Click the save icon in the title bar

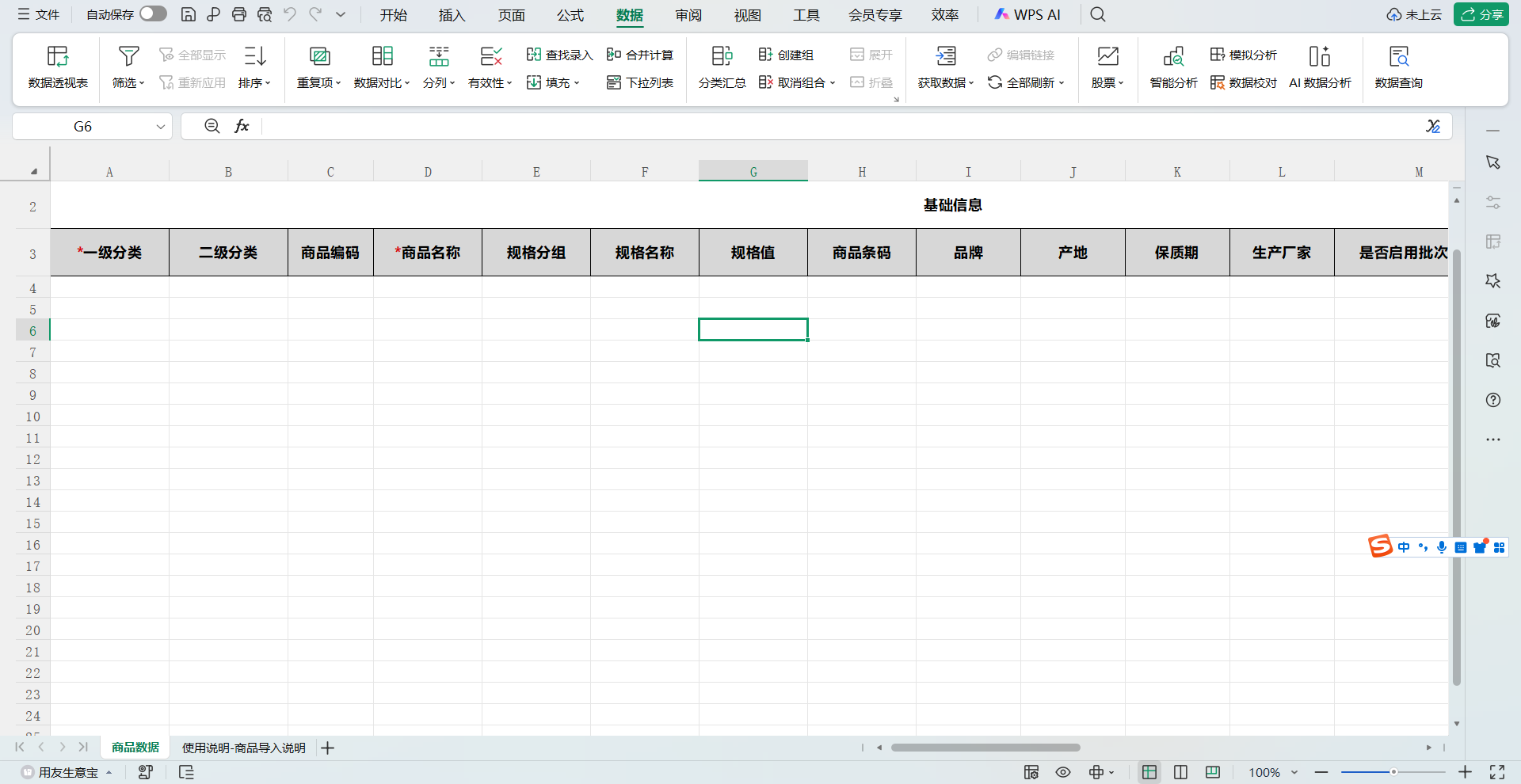[189, 14]
